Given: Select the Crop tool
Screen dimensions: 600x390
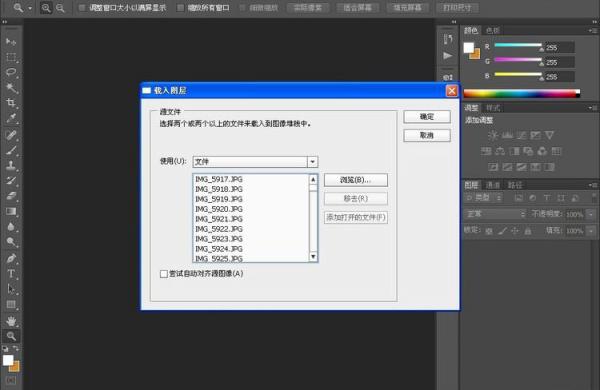Looking at the screenshot, I should [11, 103].
